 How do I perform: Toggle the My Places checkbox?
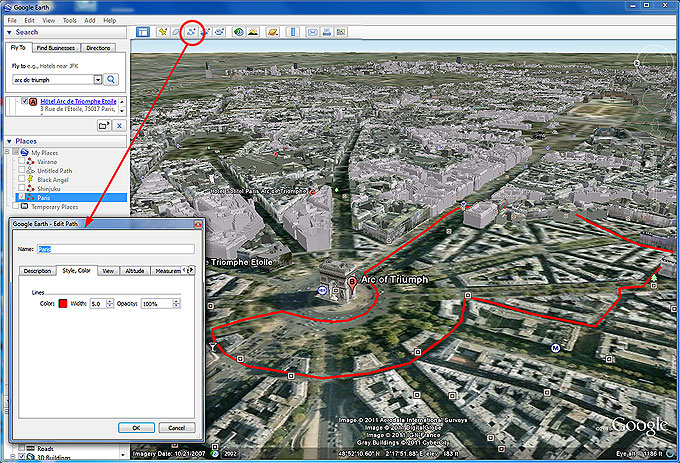pyautogui.click(x=15, y=152)
